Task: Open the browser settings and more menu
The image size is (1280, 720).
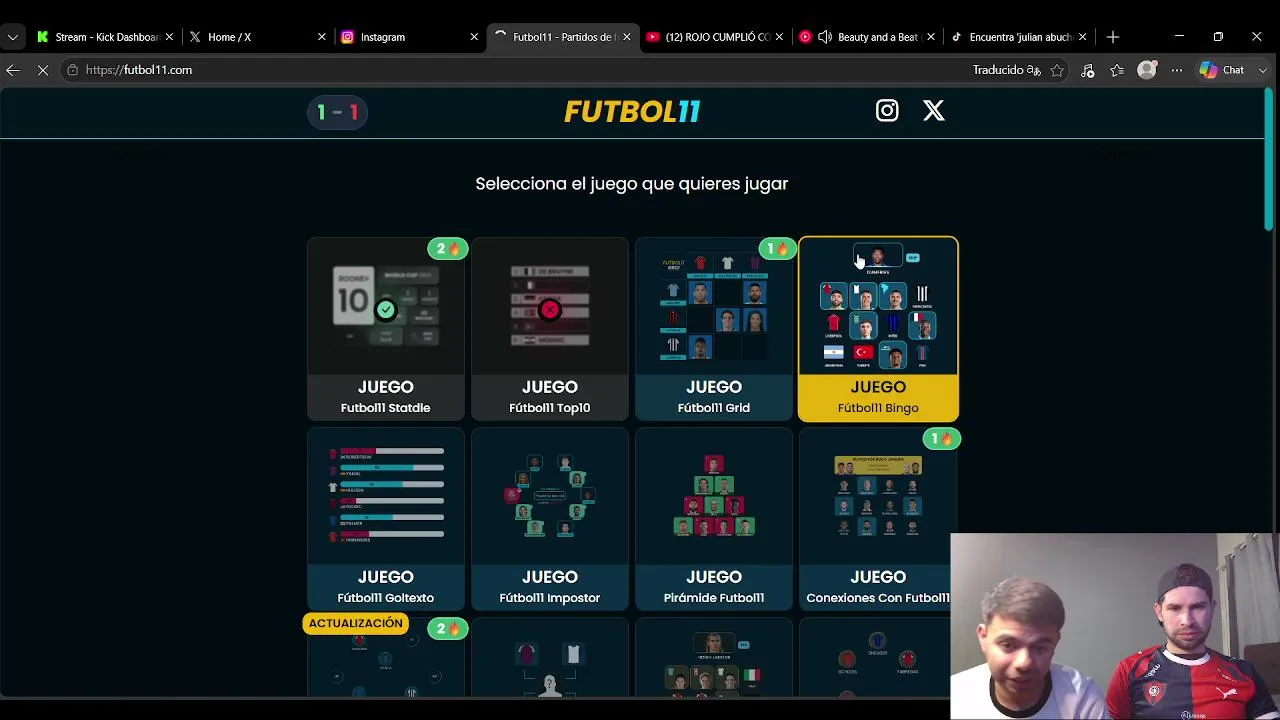Action: [x=1177, y=70]
